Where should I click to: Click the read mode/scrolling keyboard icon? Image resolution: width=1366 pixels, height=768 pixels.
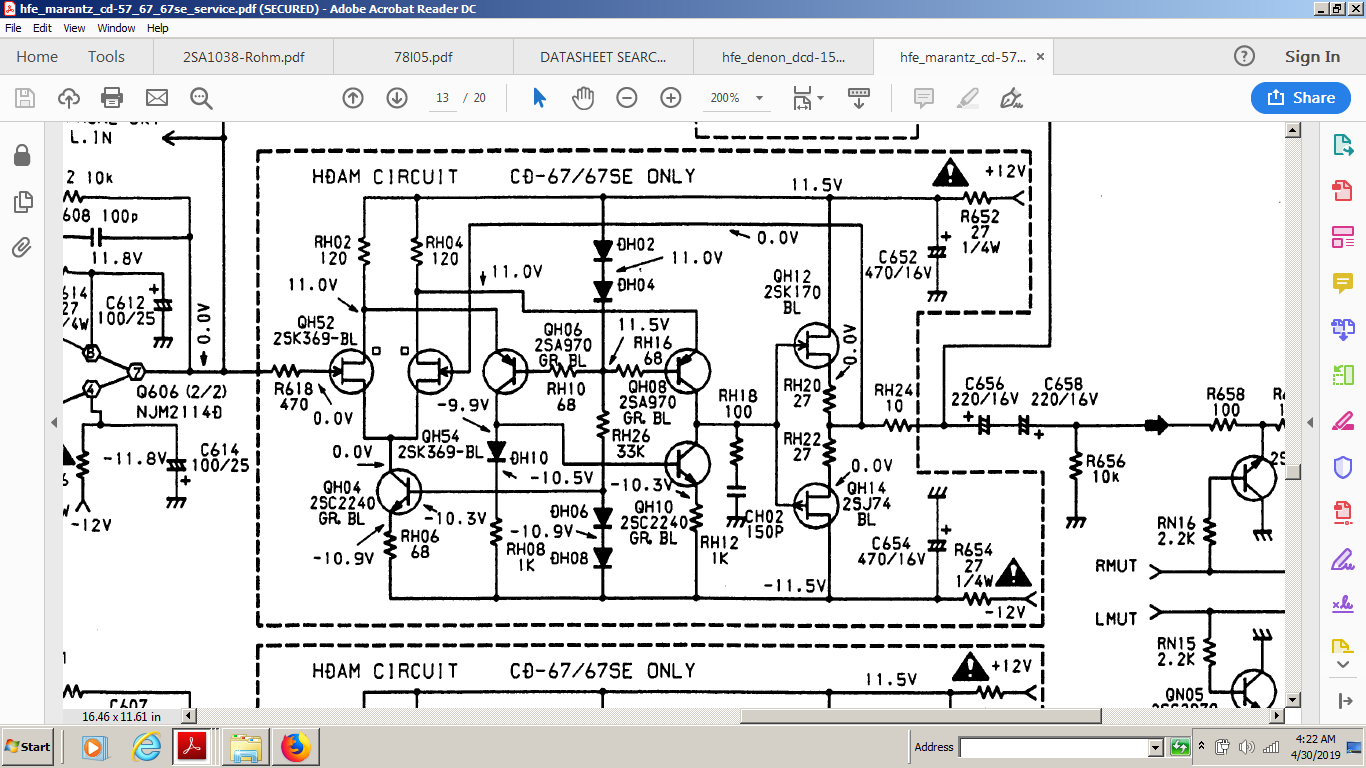(x=858, y=98)
